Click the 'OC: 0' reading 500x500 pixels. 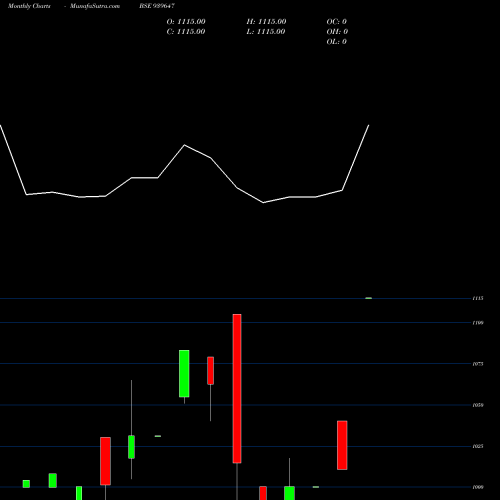coord(337,22)
